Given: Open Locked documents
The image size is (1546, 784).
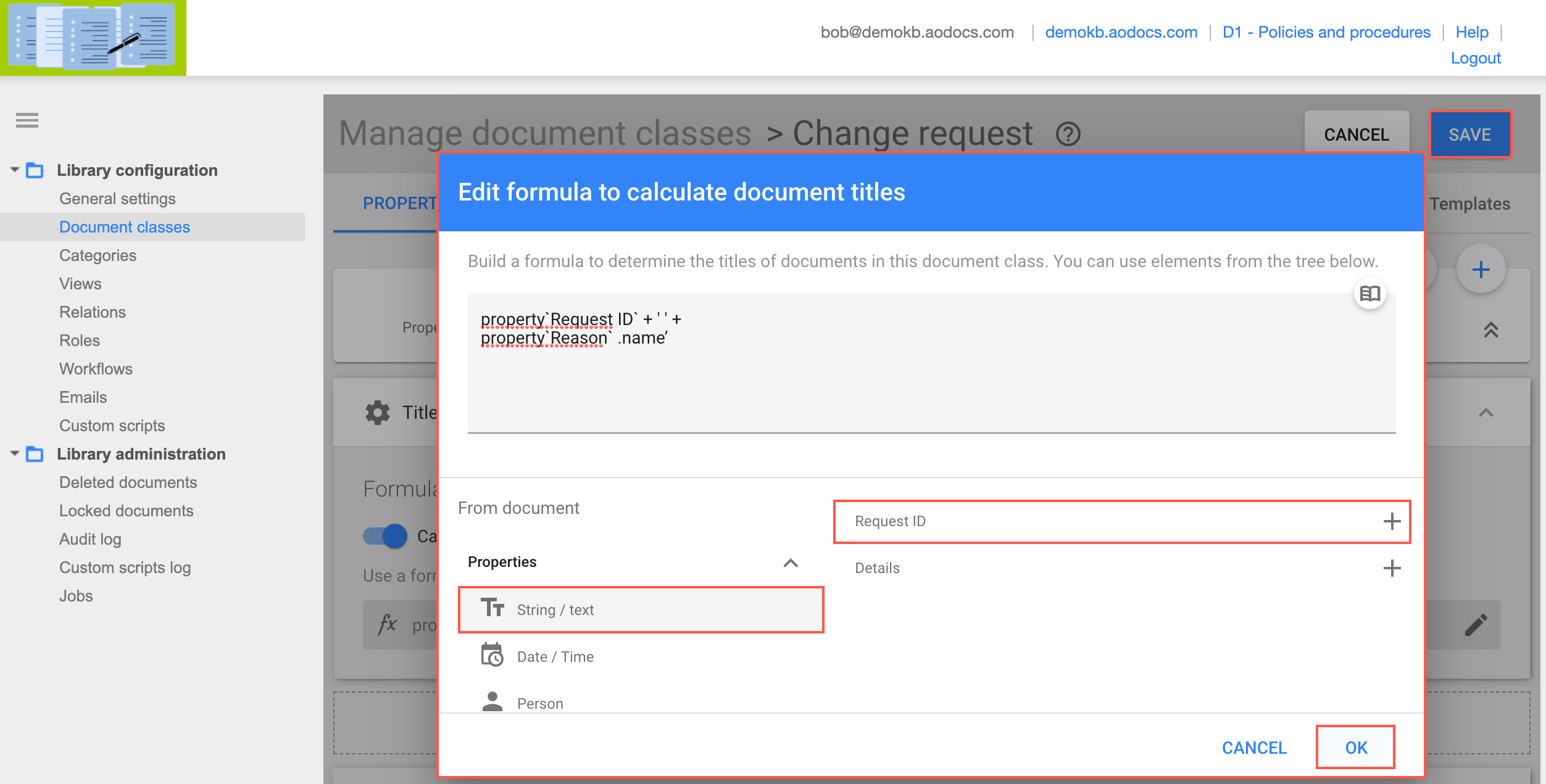Looking at the screenshot, I should coord(127,511).
